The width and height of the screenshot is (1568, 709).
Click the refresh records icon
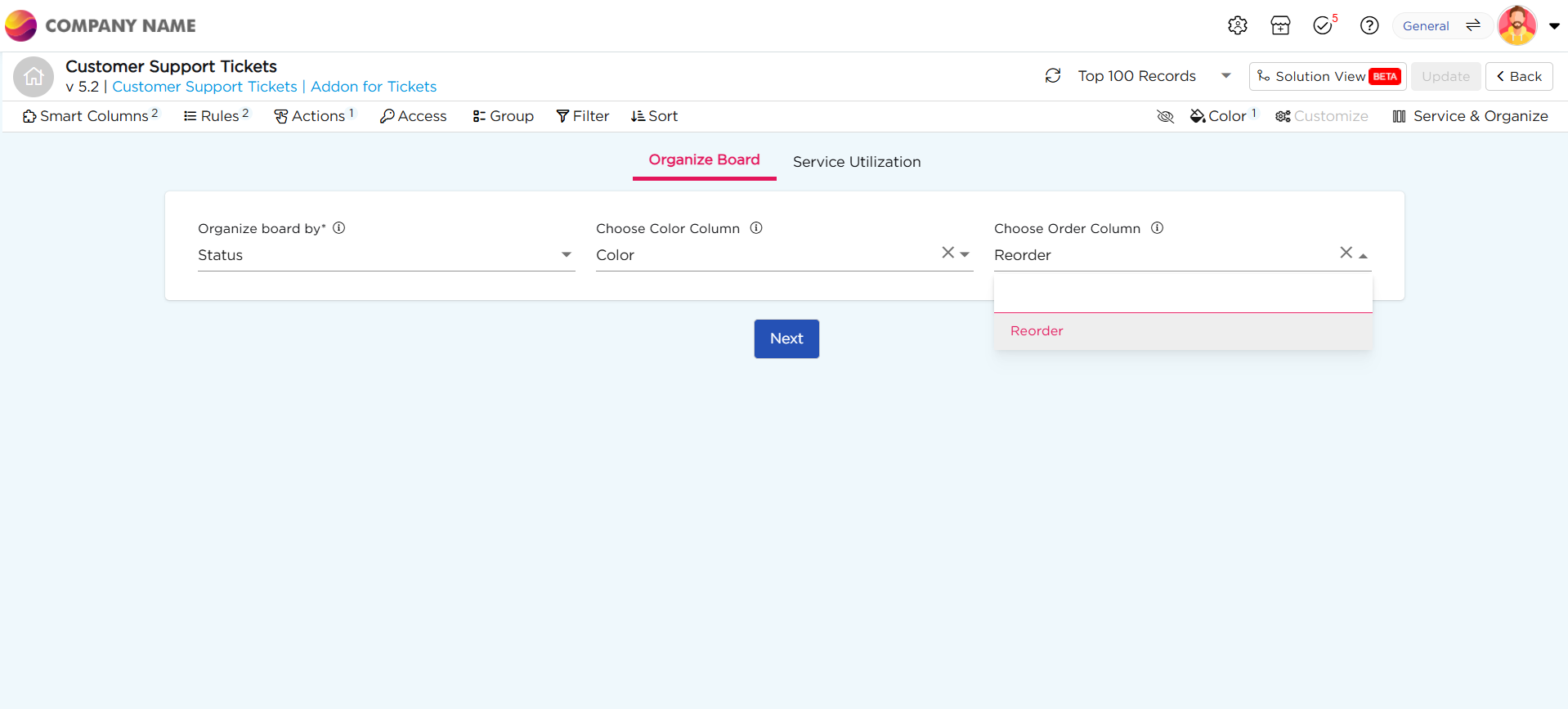pos(1053,76)
